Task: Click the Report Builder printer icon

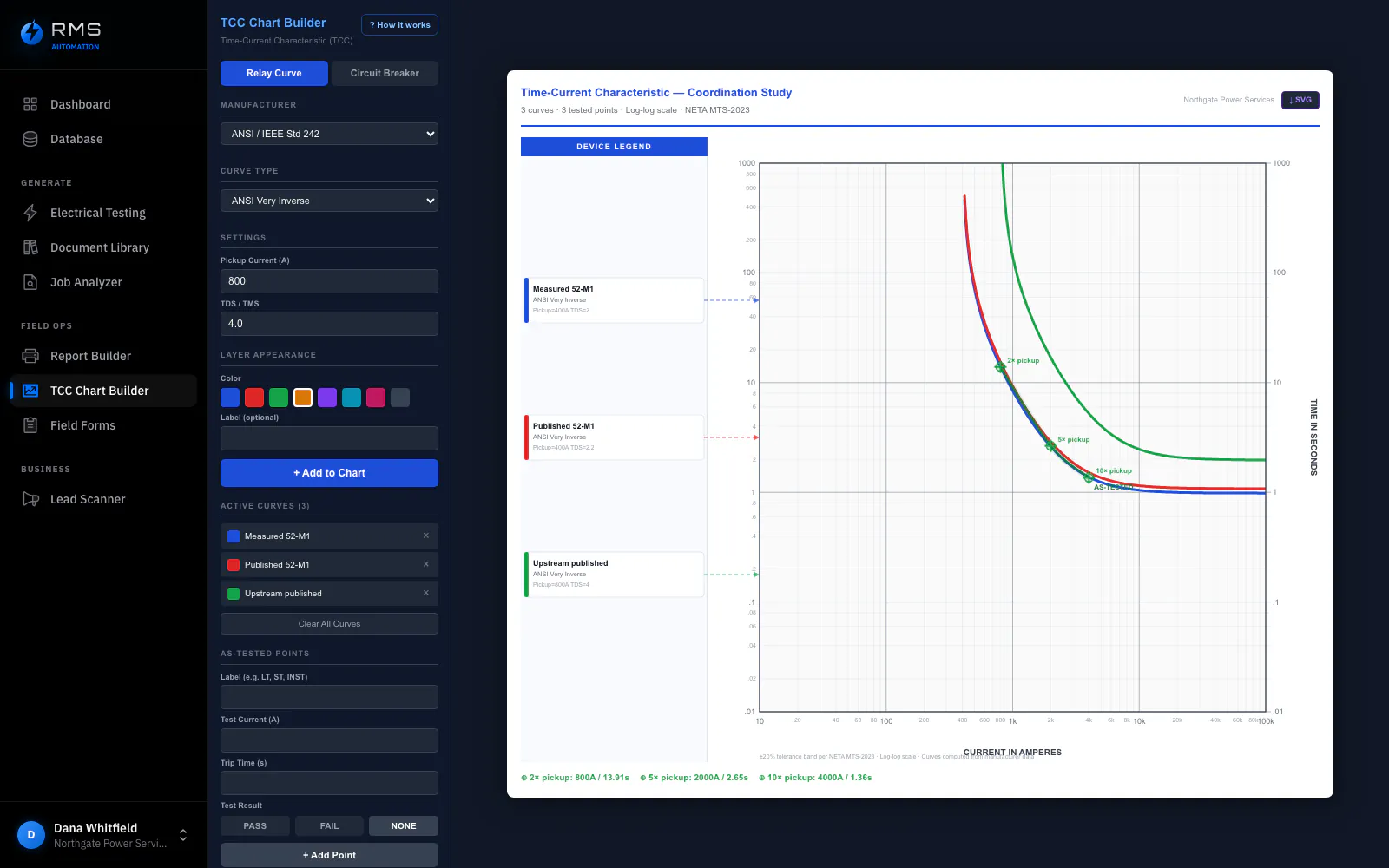Action: [30, 356]
